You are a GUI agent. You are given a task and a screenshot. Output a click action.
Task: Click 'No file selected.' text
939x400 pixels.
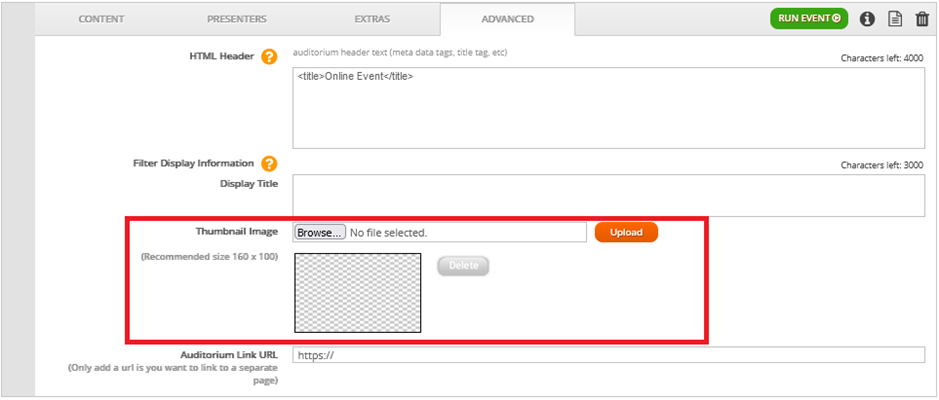click(x=388, y=232)
